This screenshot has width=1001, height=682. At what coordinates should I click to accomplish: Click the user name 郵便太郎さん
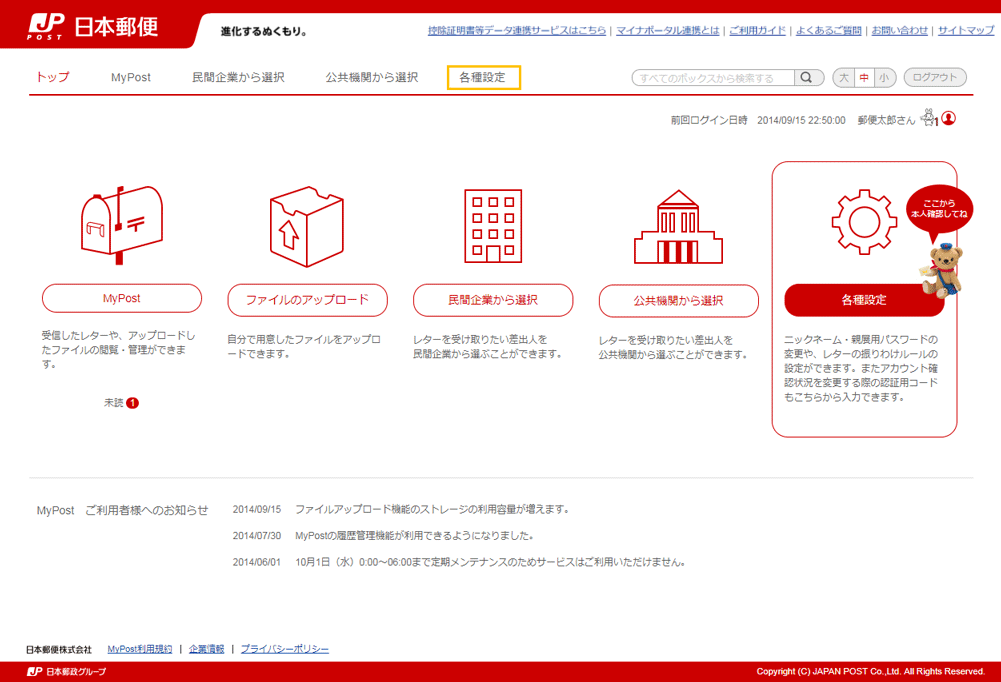(886, 120)
